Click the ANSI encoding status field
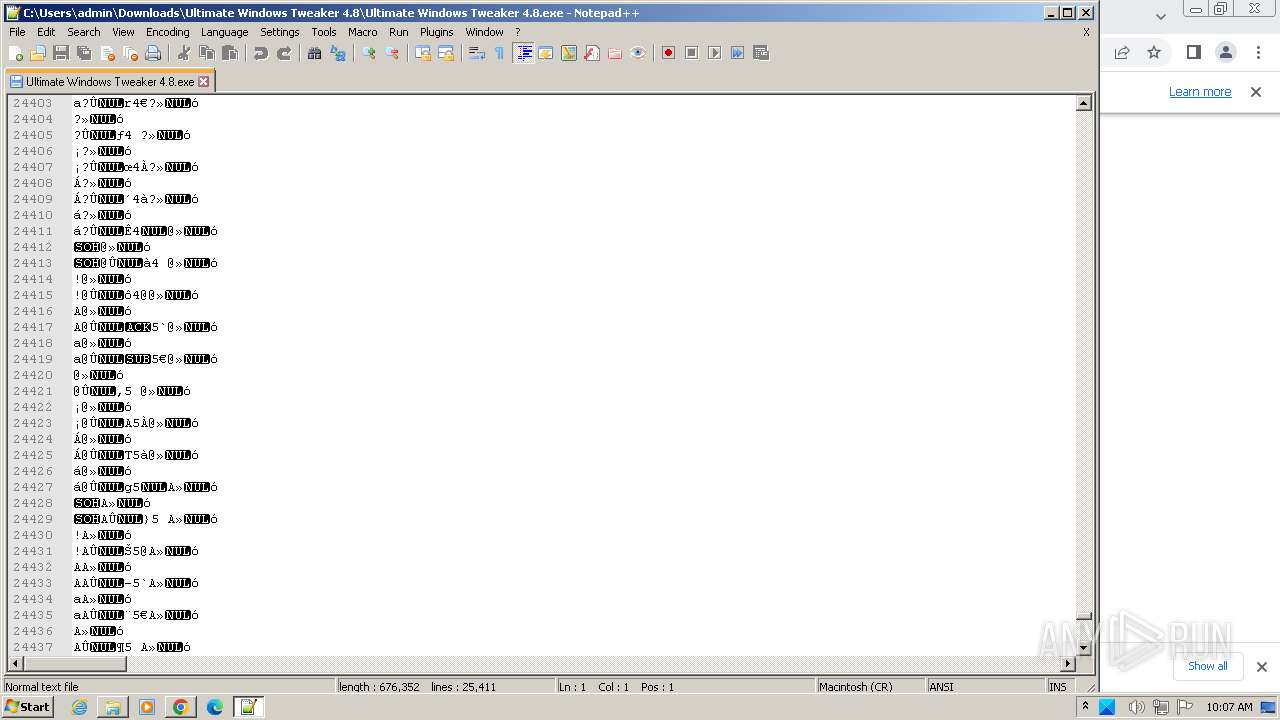Viewport: 1280px width, 720px height. pyautogui.click(x=984, y=686)
